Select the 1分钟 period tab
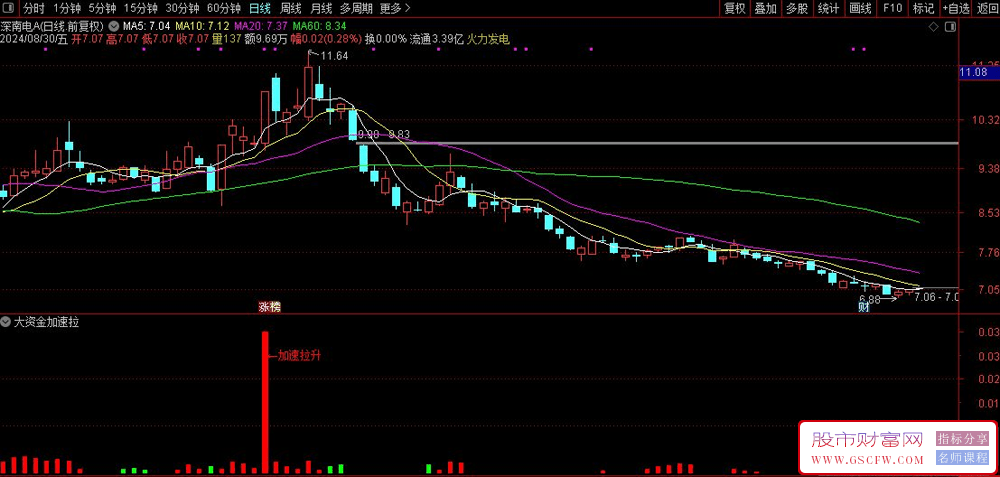This screenshot has width=1000, height=477. 66,8
